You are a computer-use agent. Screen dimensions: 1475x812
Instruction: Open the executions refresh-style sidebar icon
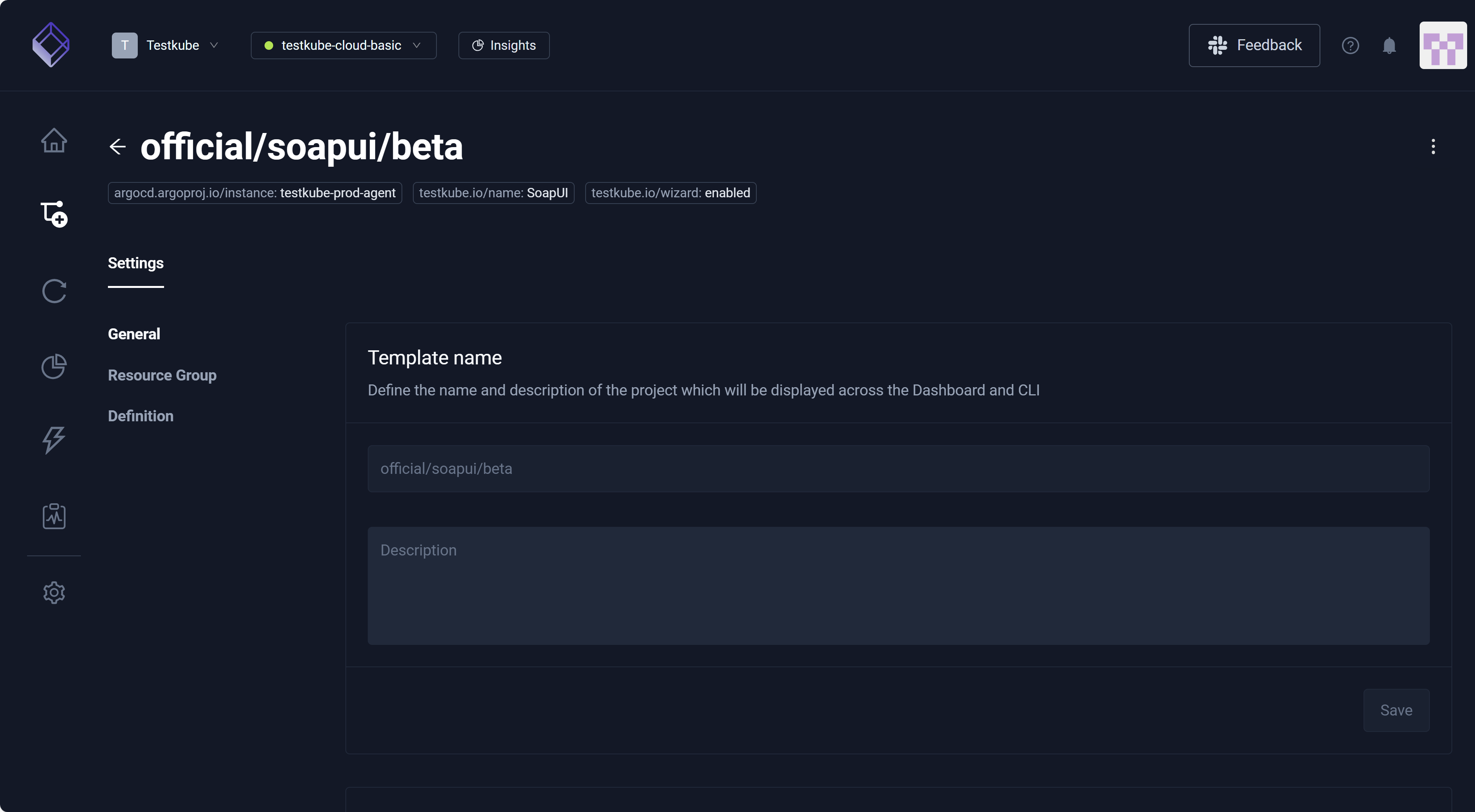[x=54, y=291]
